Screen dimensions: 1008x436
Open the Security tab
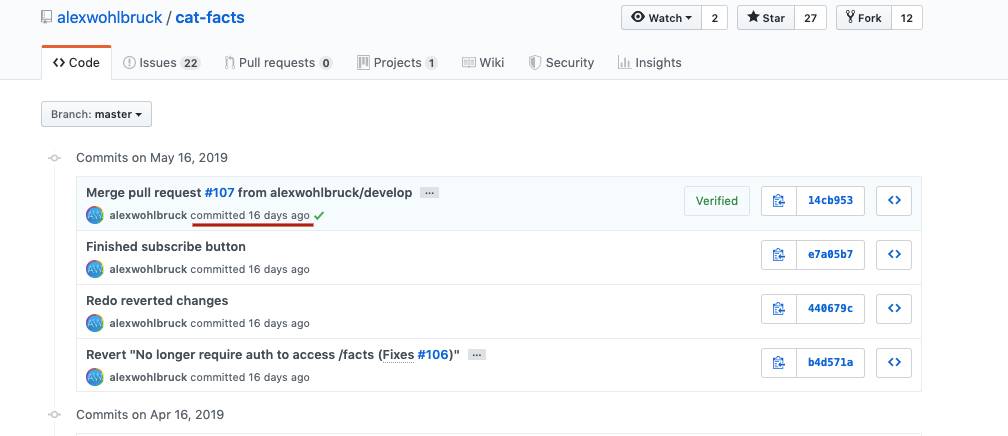561,62
